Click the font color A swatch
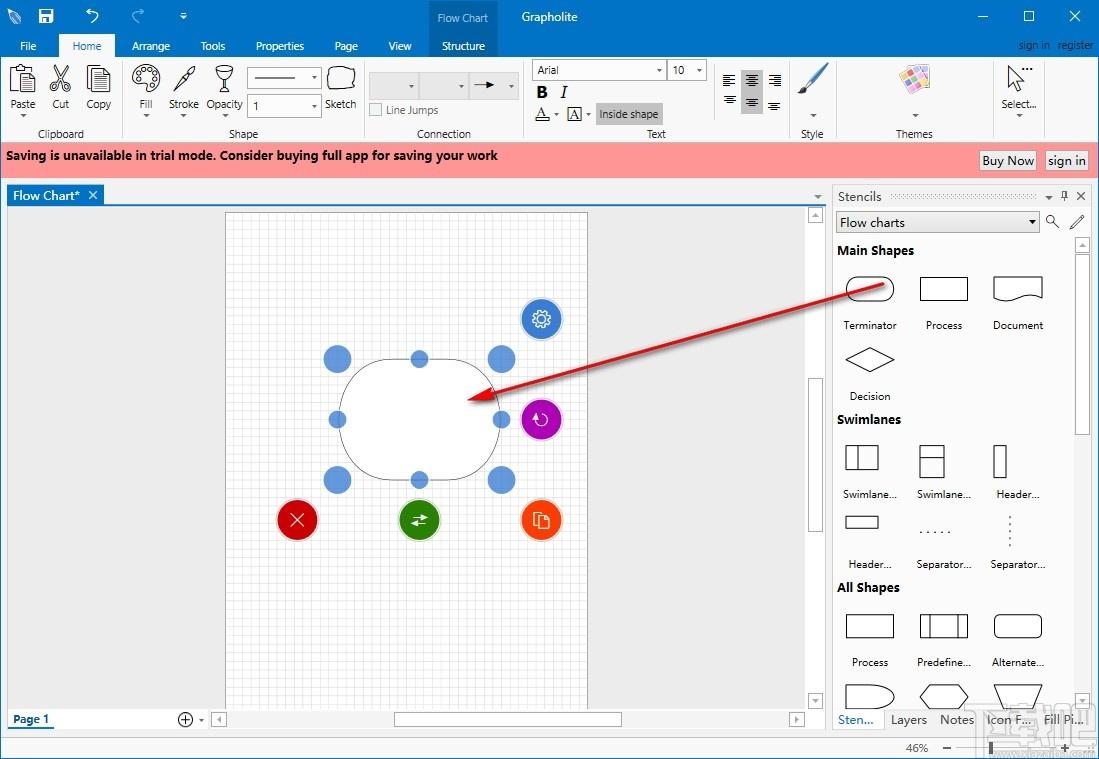 (542, 114)
